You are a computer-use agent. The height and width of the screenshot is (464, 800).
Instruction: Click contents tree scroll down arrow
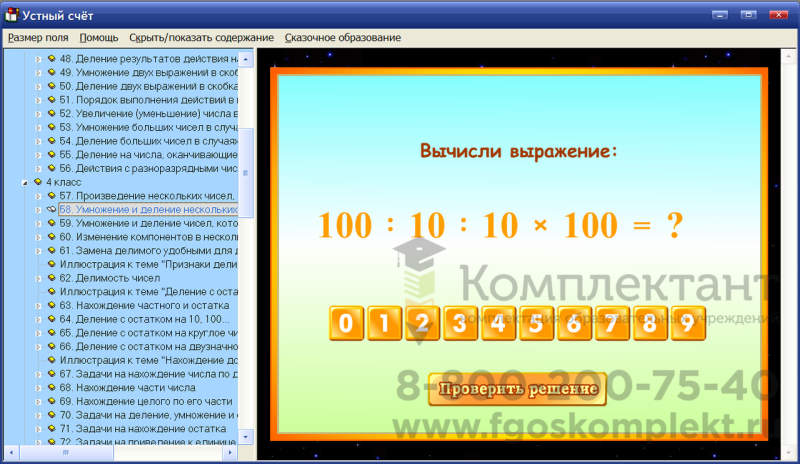coord(246,437)
